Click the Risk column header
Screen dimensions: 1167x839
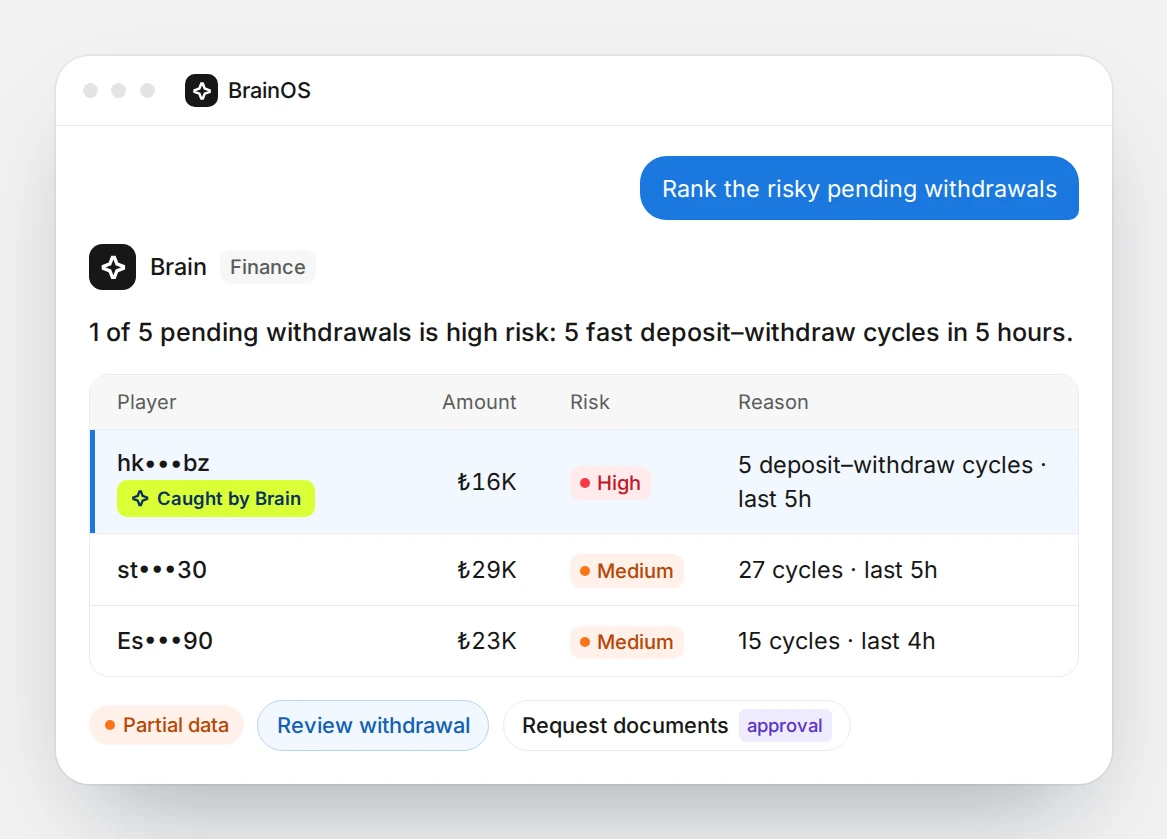click(x=589, y=402)
